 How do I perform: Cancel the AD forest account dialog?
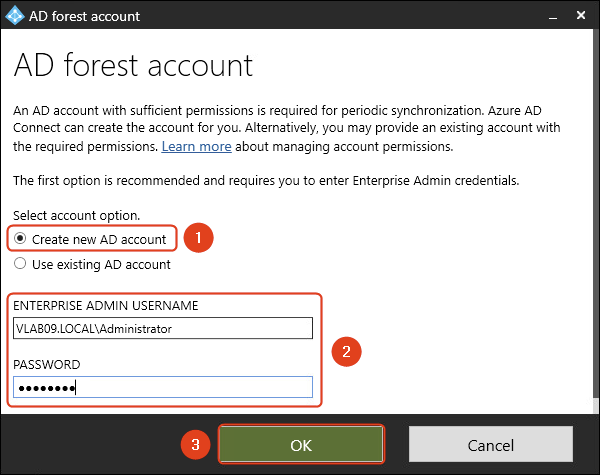[491, 444]
